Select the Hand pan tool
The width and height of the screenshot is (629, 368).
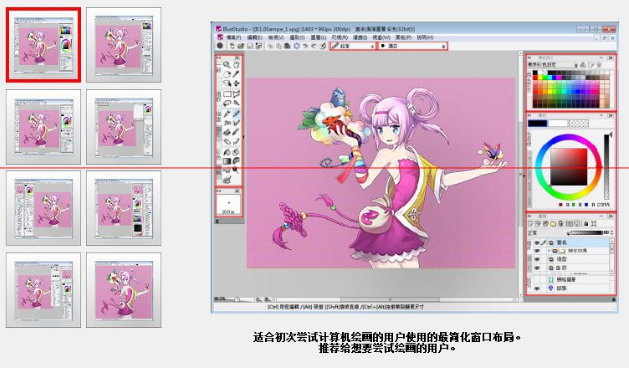coord(236,65)
